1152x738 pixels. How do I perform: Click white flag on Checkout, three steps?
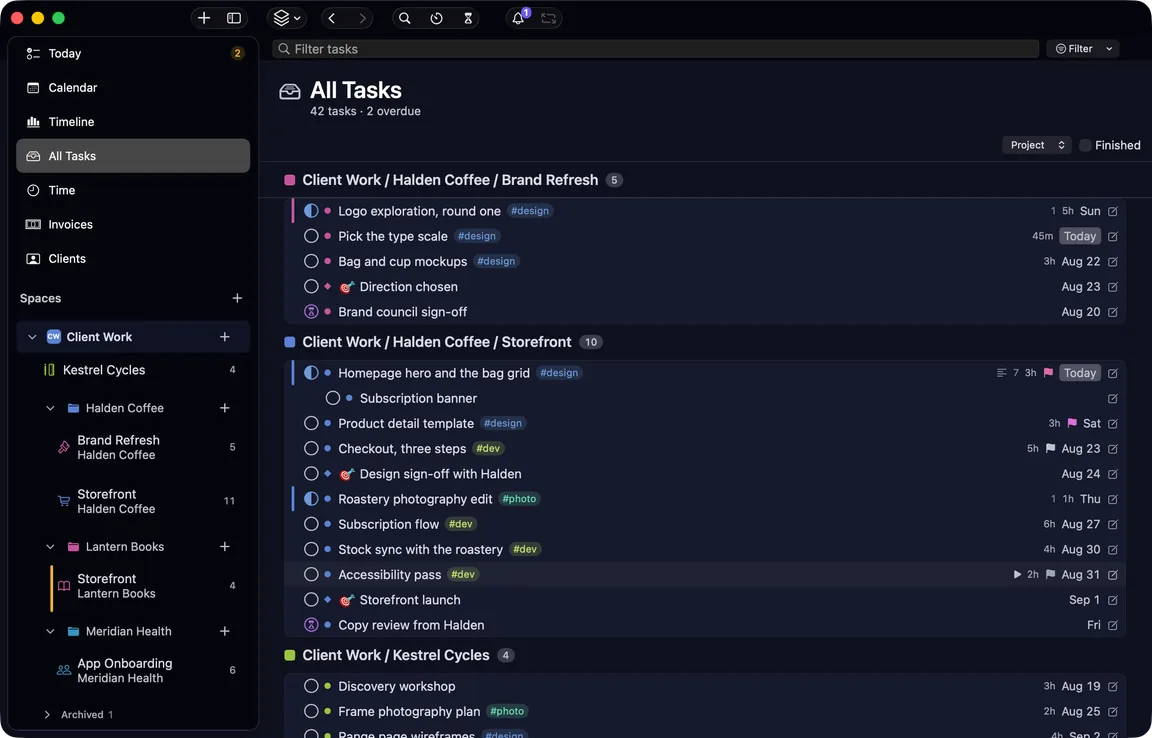(x=1051, y=448)
